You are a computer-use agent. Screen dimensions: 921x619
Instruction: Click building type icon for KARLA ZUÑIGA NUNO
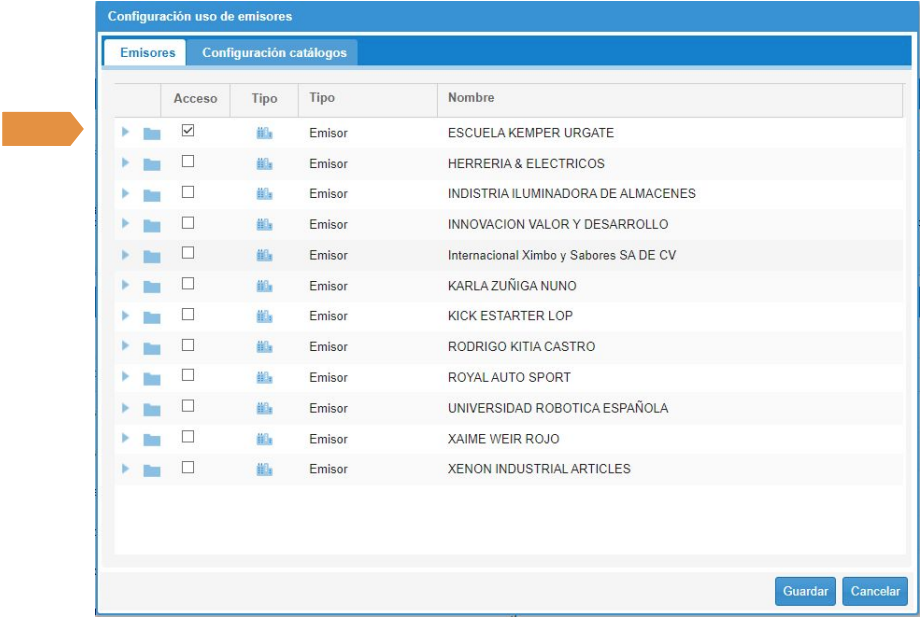click(264, 287)
